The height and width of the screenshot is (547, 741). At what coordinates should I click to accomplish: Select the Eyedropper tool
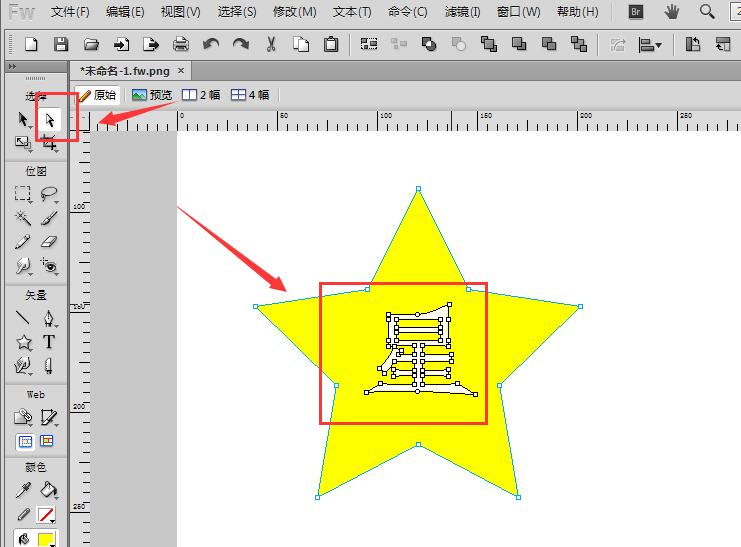click(x=23, y=490)
